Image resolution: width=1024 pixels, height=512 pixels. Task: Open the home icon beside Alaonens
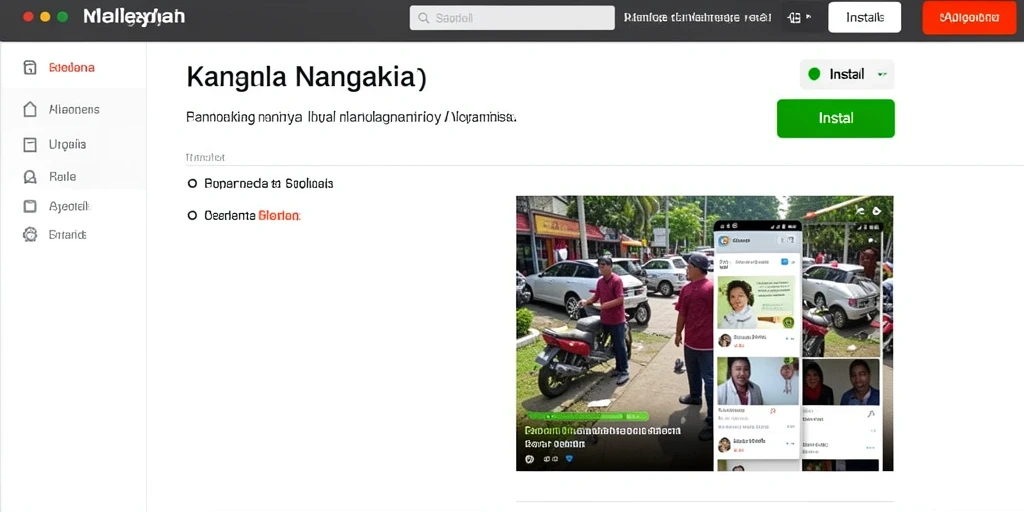coord(30,109)
